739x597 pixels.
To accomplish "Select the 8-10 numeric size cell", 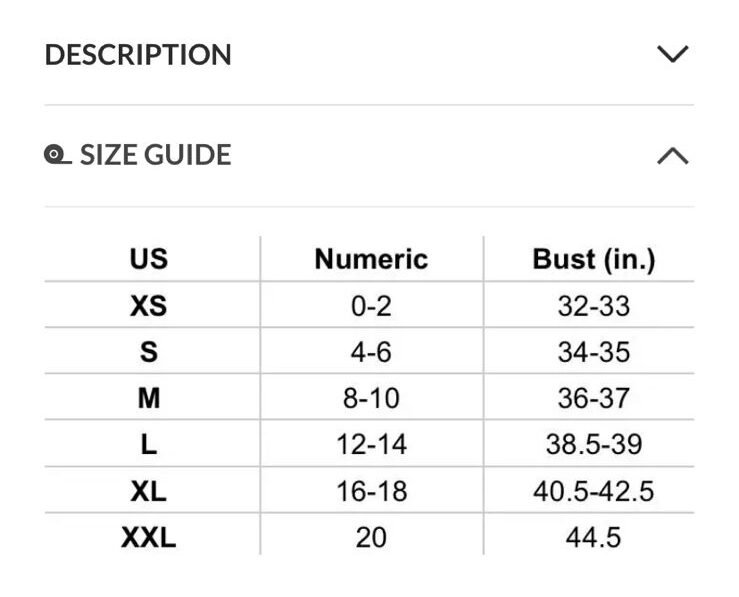I will tap(371, 398).
